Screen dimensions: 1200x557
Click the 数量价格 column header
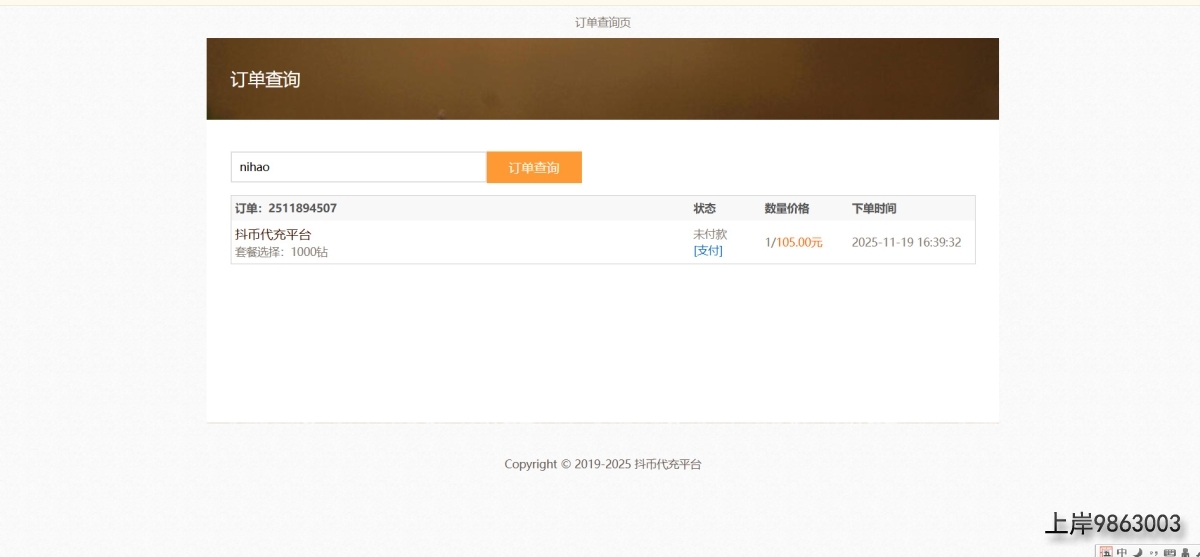787,208
